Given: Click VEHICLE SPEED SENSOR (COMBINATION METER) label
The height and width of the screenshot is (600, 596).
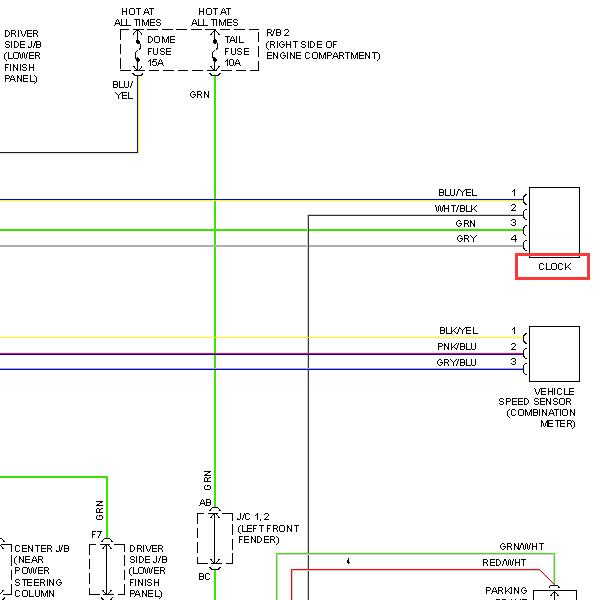Looking at the screenshot, I should click(537, 408).
